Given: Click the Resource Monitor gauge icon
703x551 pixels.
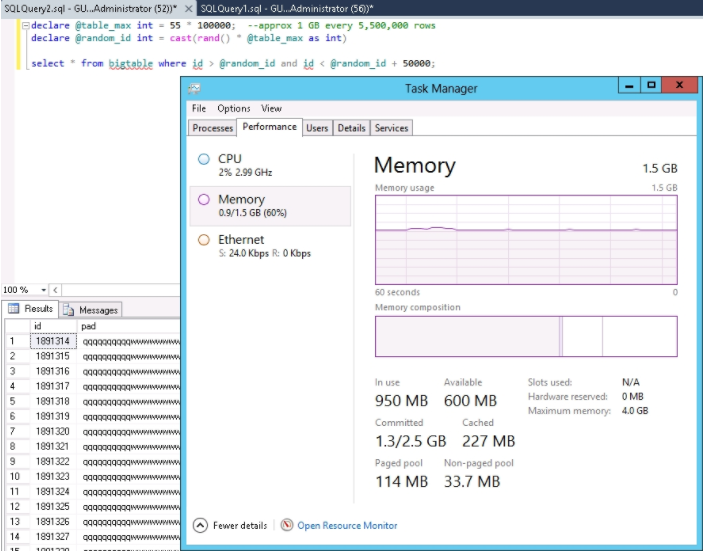Looking at the screenshot, I should [288, 525].
